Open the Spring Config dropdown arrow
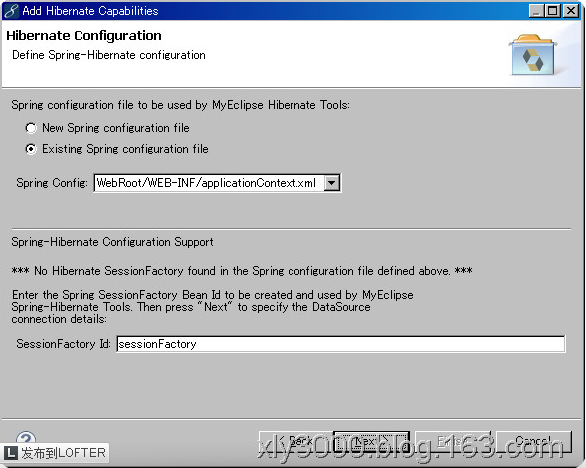Screen dimensions: 586x468 coord(331,183)
